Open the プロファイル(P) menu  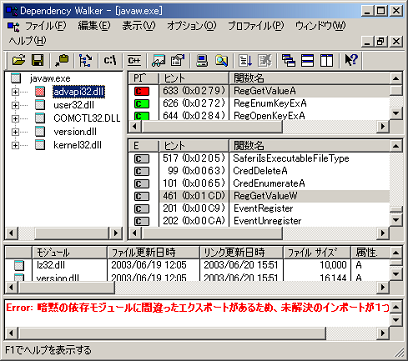(x=256, y=26)
